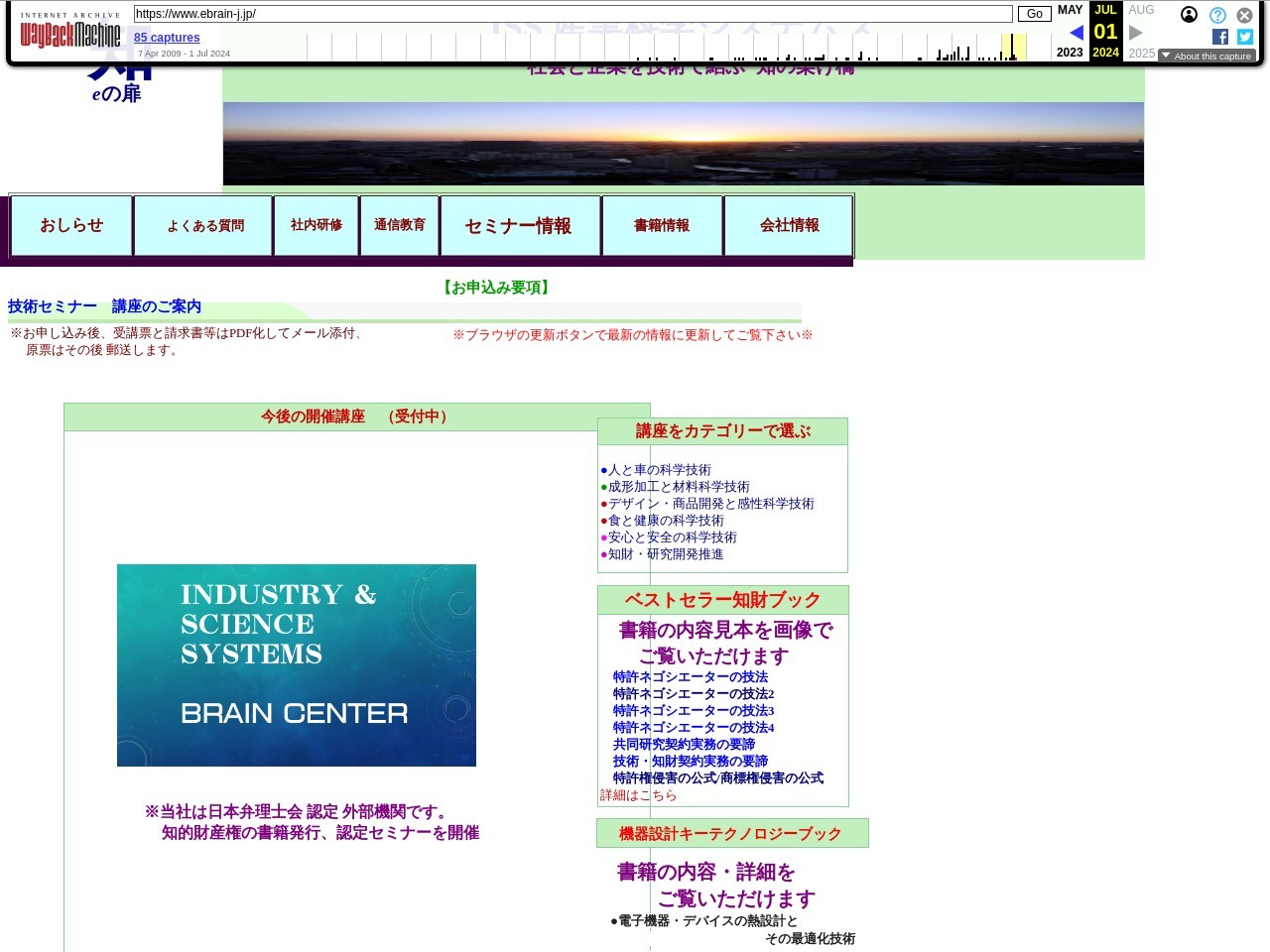
Task: Open the 社内研修 menu tab
Action: click(317, 225)
